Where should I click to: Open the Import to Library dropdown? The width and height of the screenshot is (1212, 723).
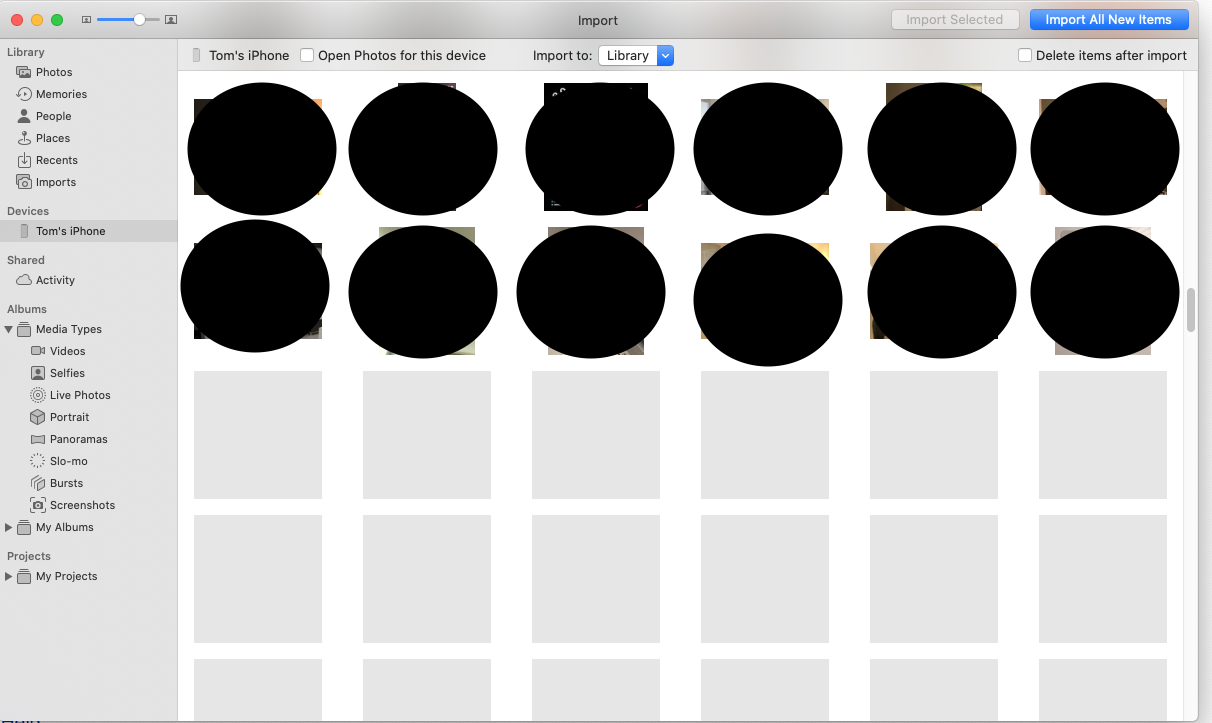[x=636, y=56]
